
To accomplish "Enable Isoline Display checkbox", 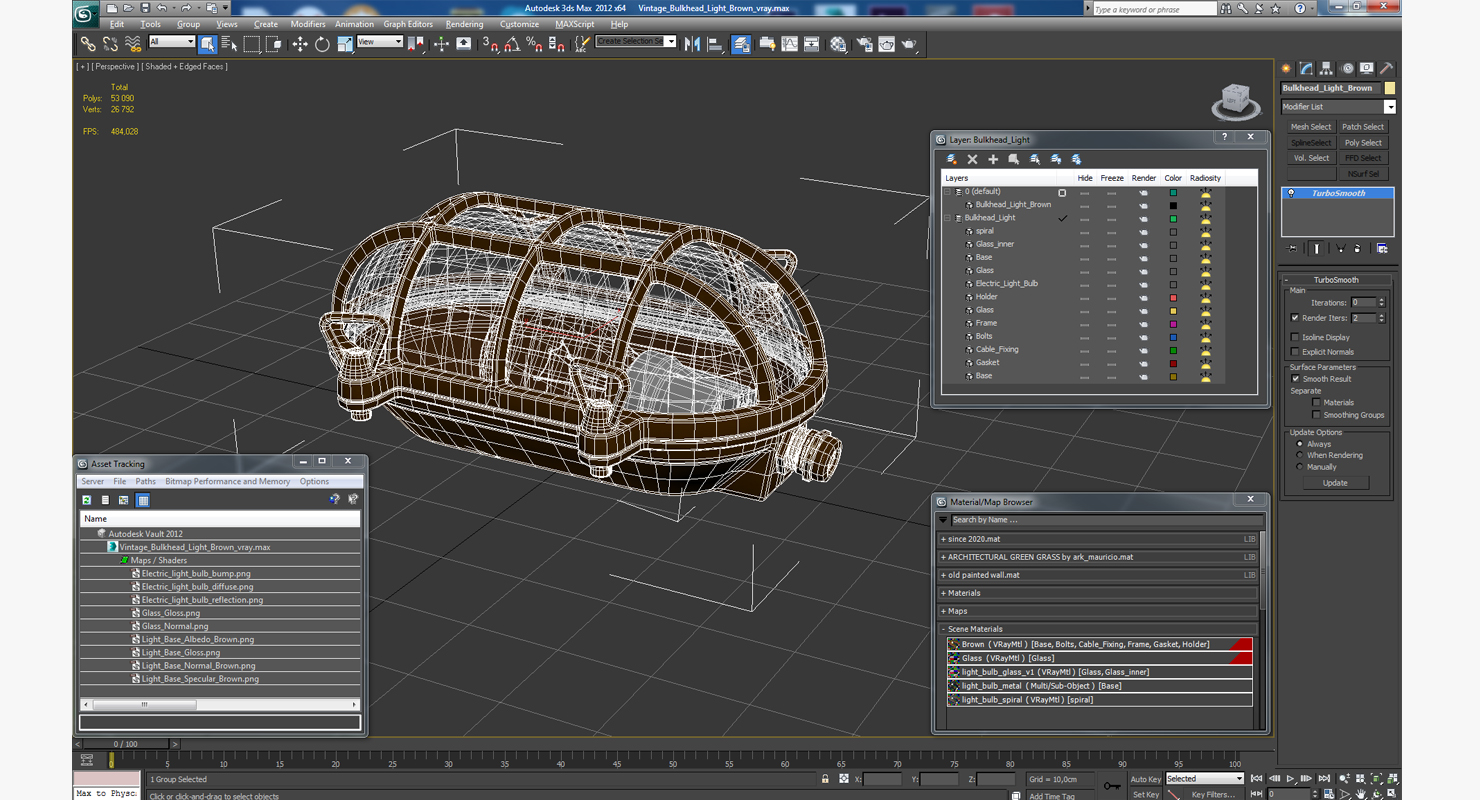I will 1295,338.
